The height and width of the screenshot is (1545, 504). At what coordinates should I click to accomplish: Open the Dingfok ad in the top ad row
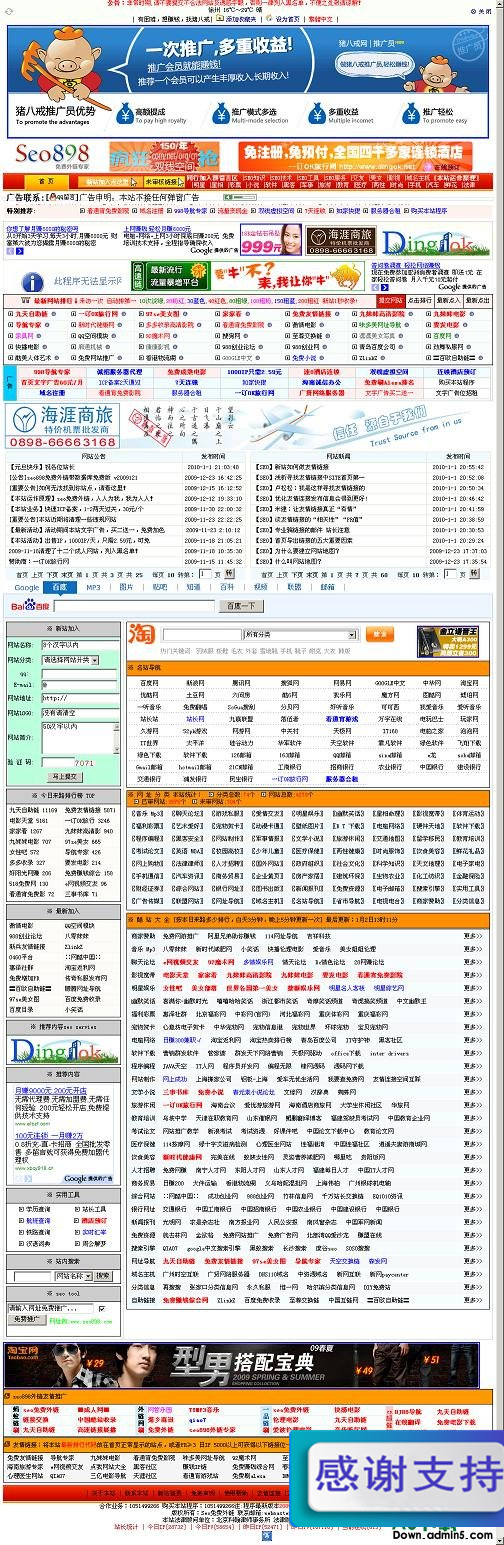click(x=437, y=241)
